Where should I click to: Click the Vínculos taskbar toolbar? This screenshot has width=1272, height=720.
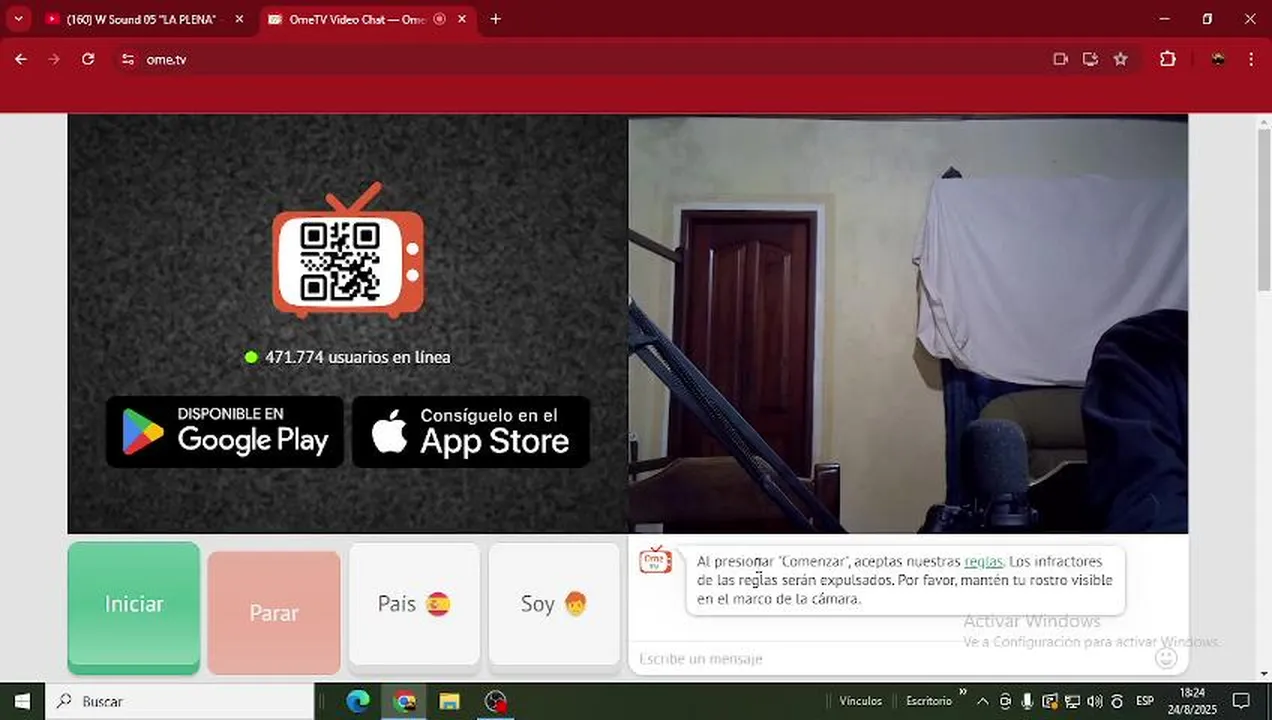[x=860, y=701]
